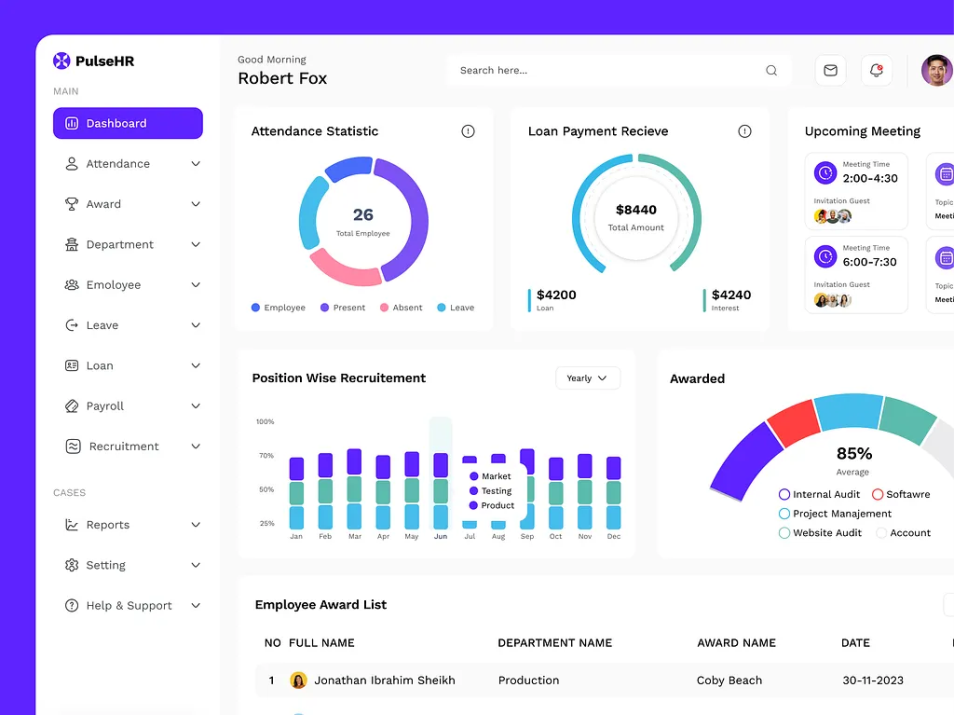Click the Attendance Statistic info icon
The height and width of the screenshot is (715, 954).
(468, 131)
